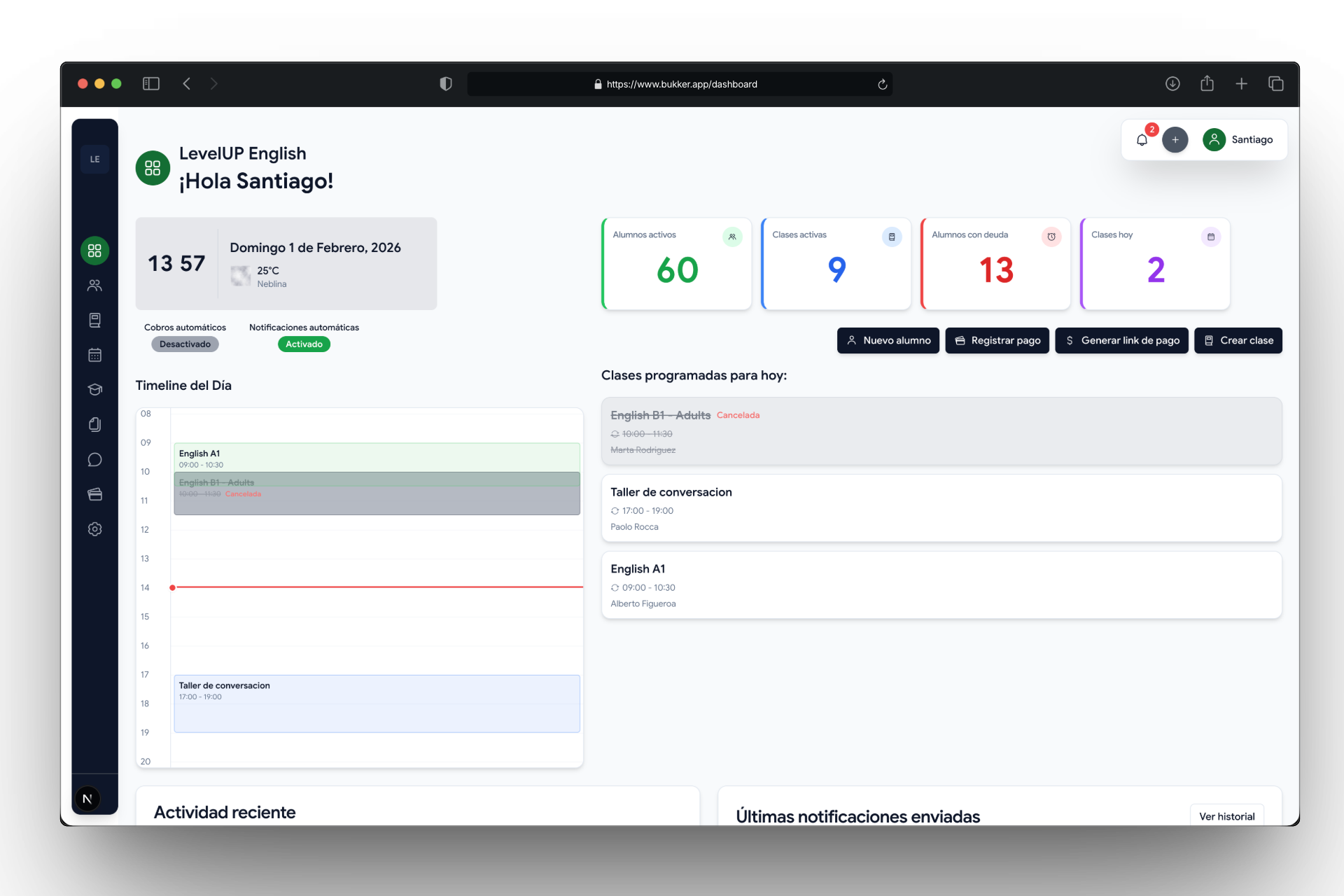Image resolution: width=1344 pixels, height=896 pixels.
Task: Enable Cobros automáticos toggle
Action: 184,344
